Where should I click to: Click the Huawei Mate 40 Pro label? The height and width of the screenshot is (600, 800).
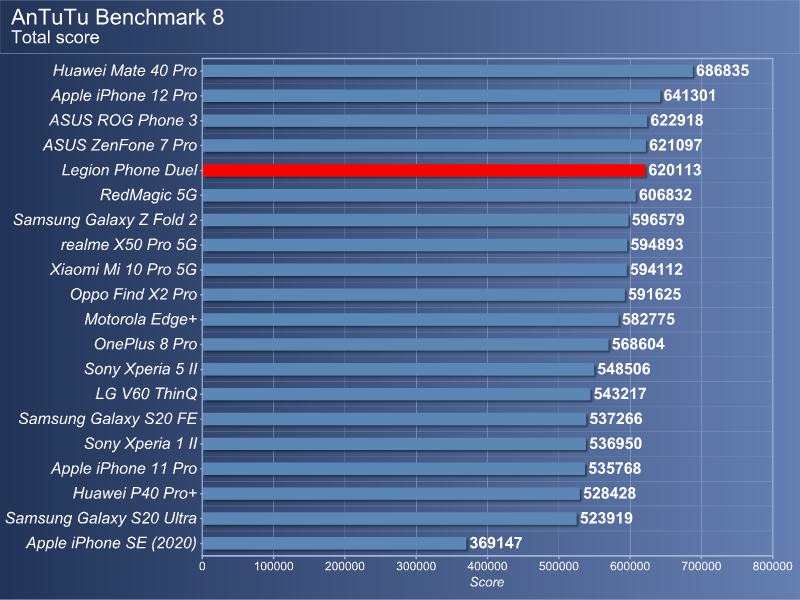(x=125, y=70)
